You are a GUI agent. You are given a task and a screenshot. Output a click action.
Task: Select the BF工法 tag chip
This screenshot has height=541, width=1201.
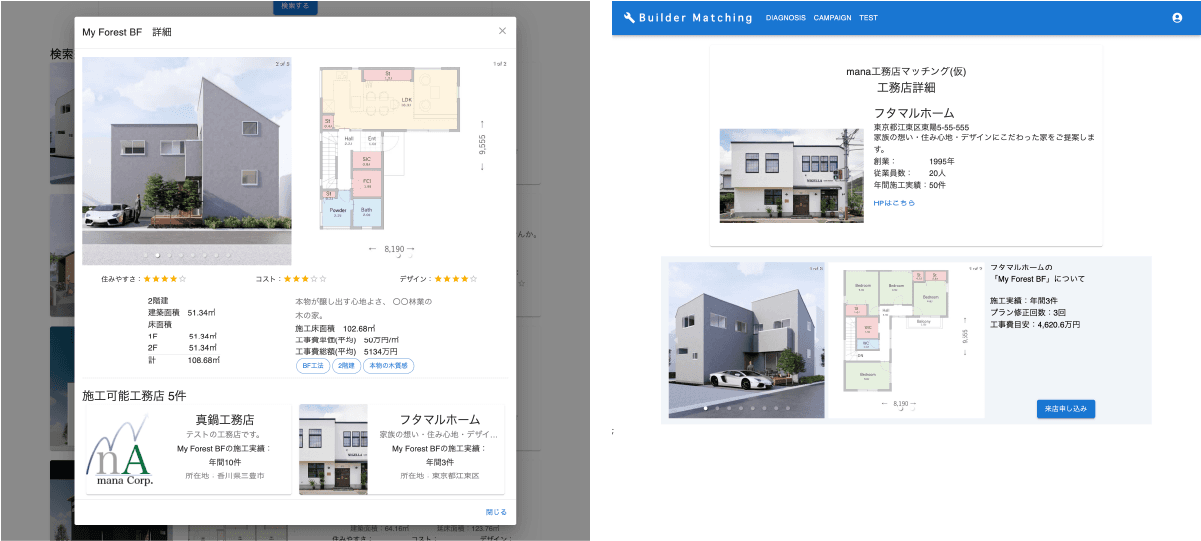click(x=313, y=366)
